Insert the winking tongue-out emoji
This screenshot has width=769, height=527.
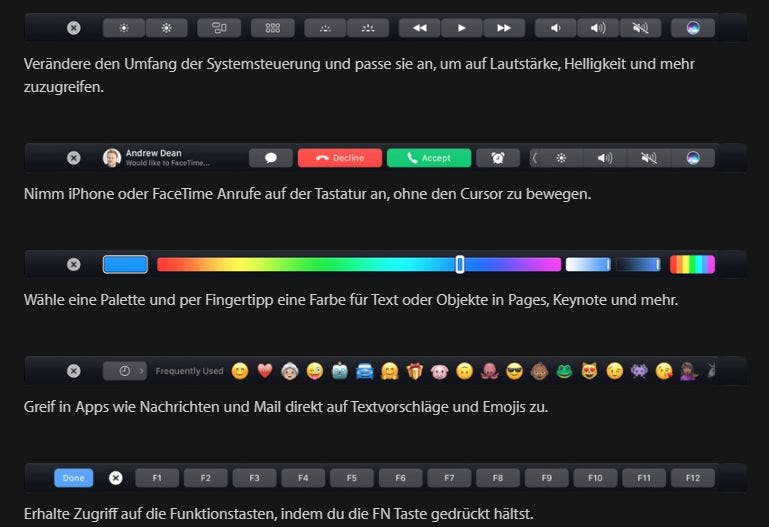point(315,372)
